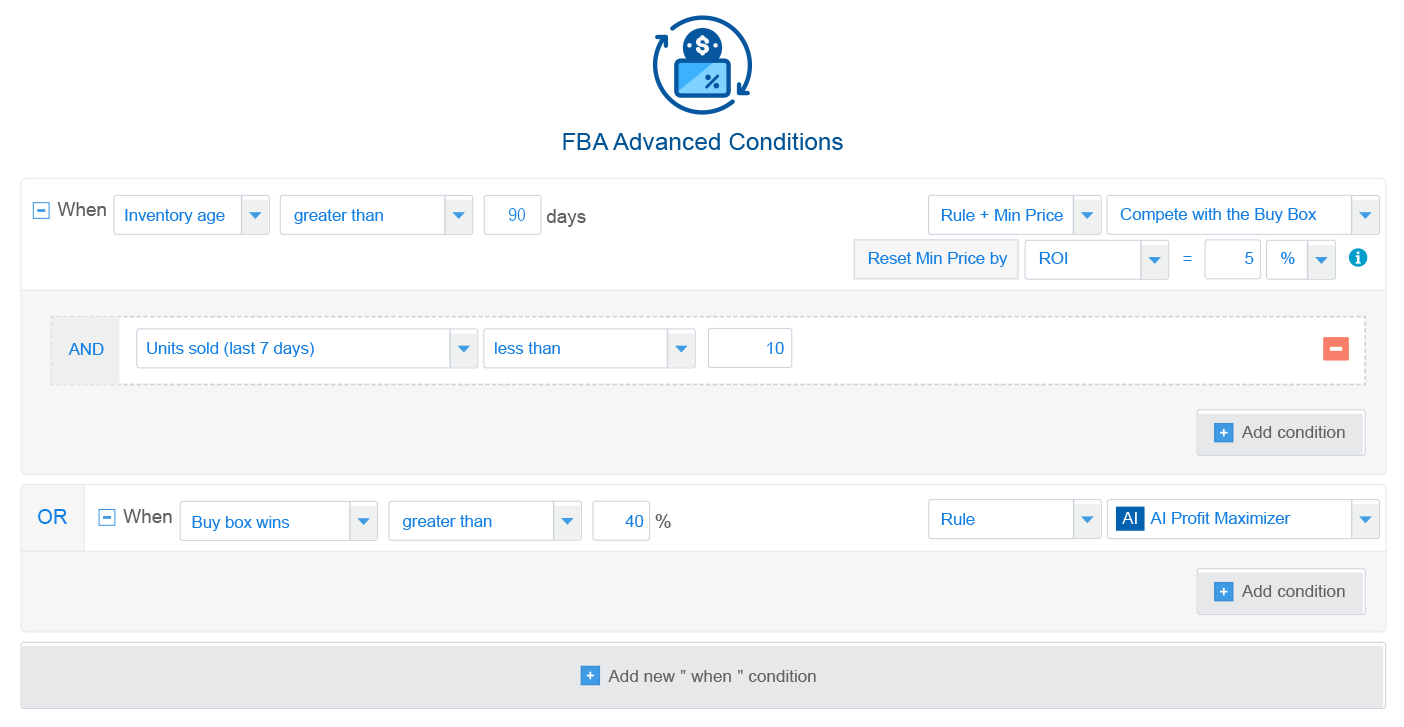Remove the Units sold condition with red minus
This screenshot has height=727, width=1404.
click(x=1336, y=348)
